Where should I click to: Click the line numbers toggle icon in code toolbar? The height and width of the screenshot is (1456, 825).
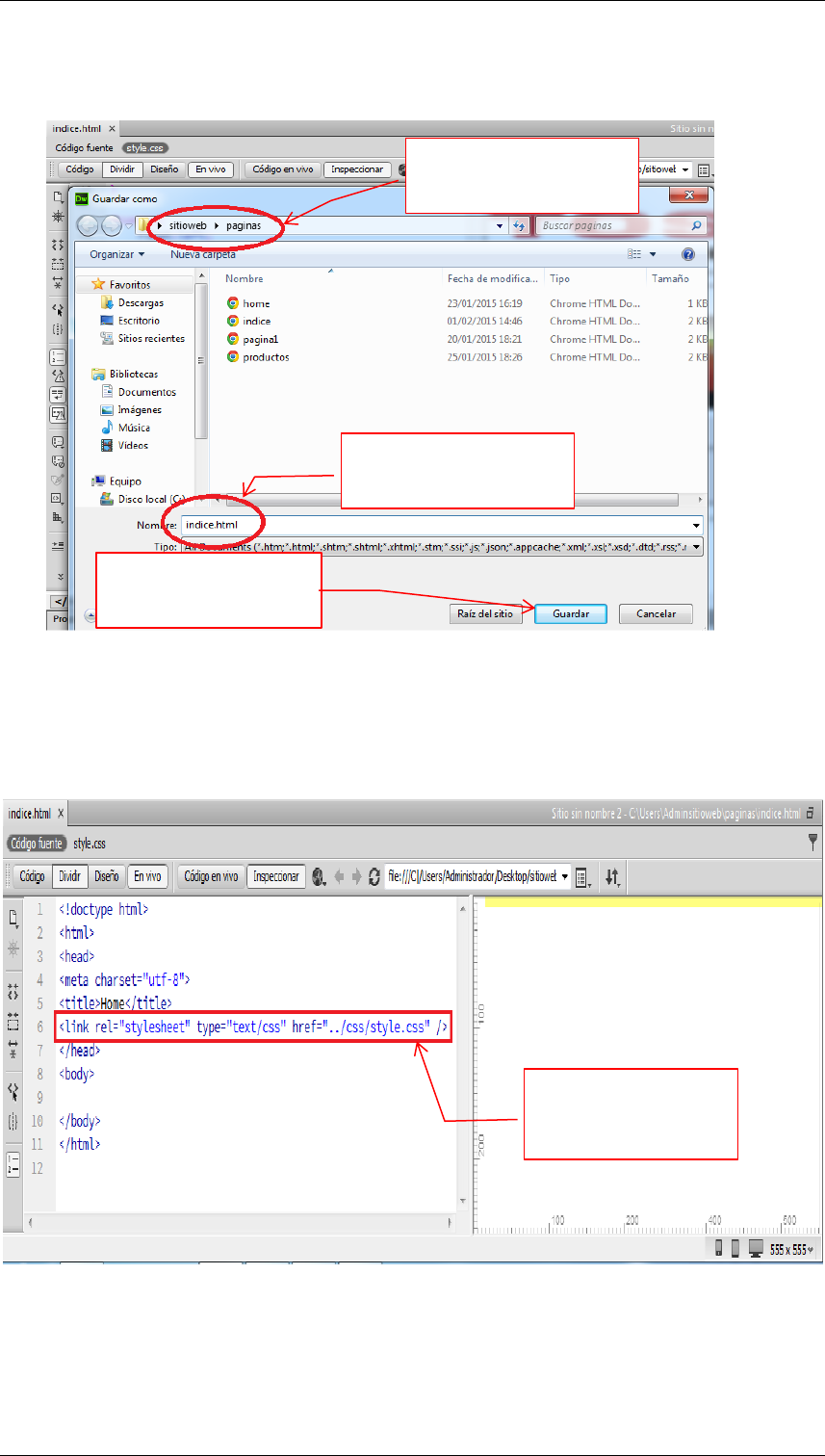(x=13, y=1163)
